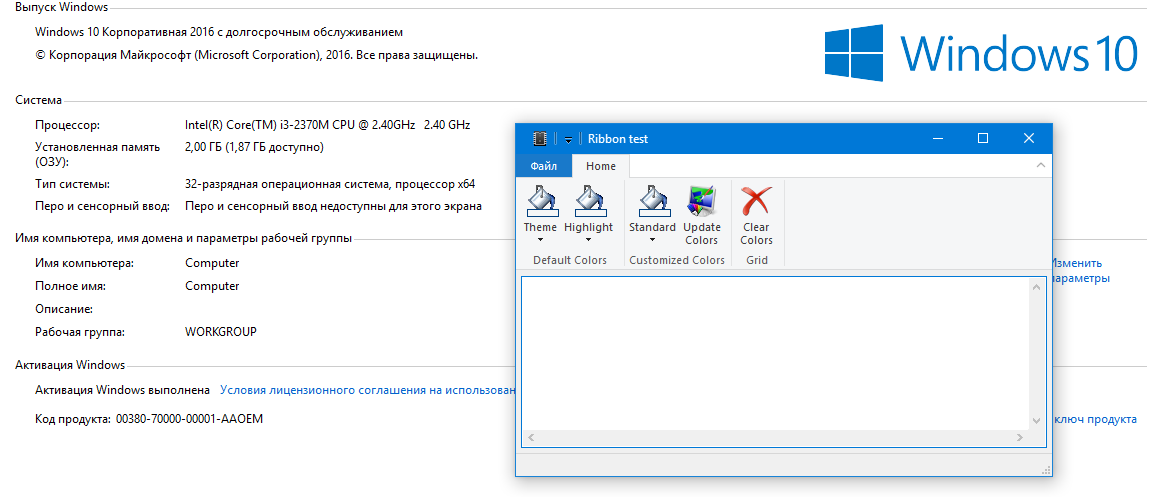Click inside the empty white text area

(775, 353)
